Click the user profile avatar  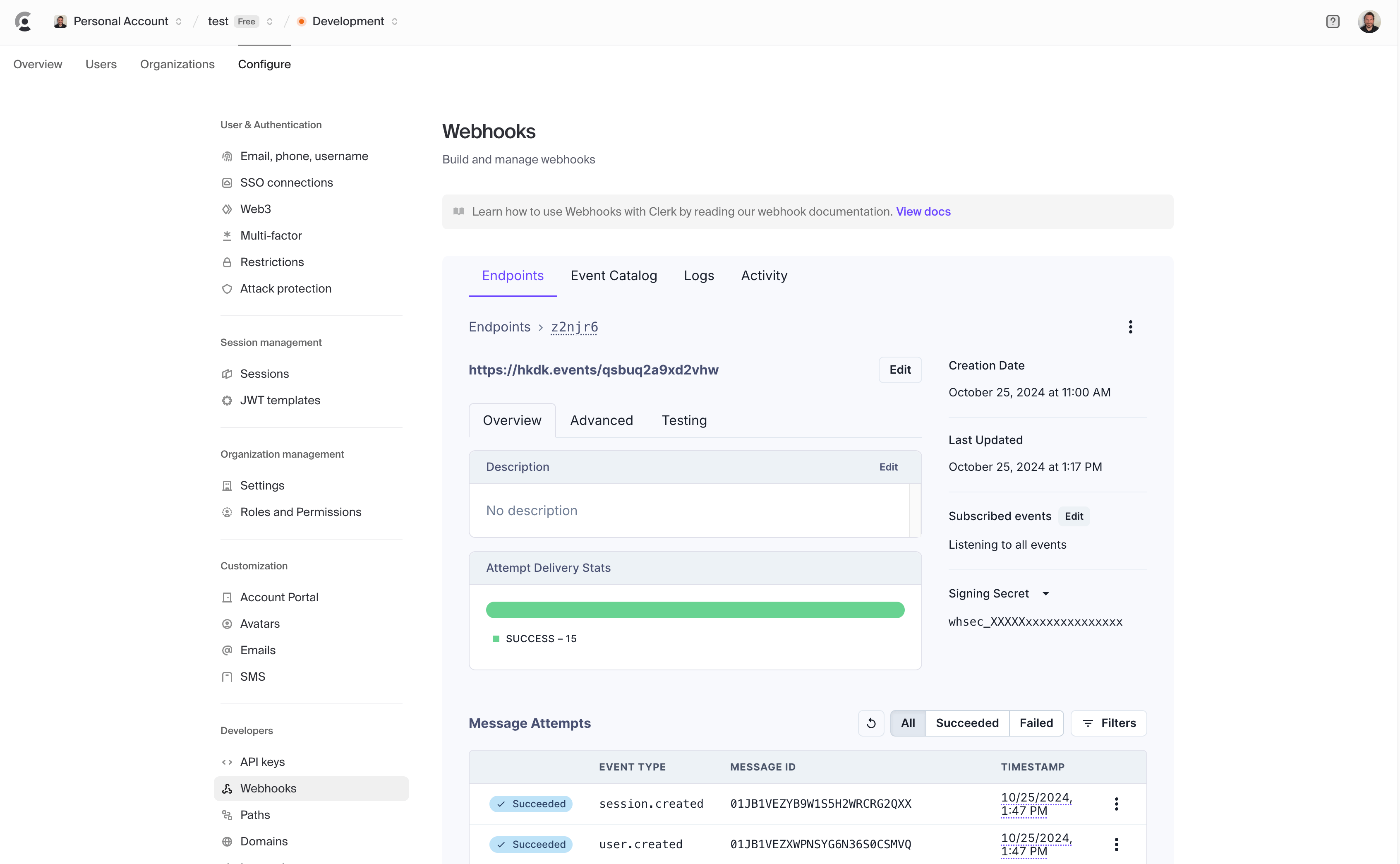click(x=1369, y=22)
